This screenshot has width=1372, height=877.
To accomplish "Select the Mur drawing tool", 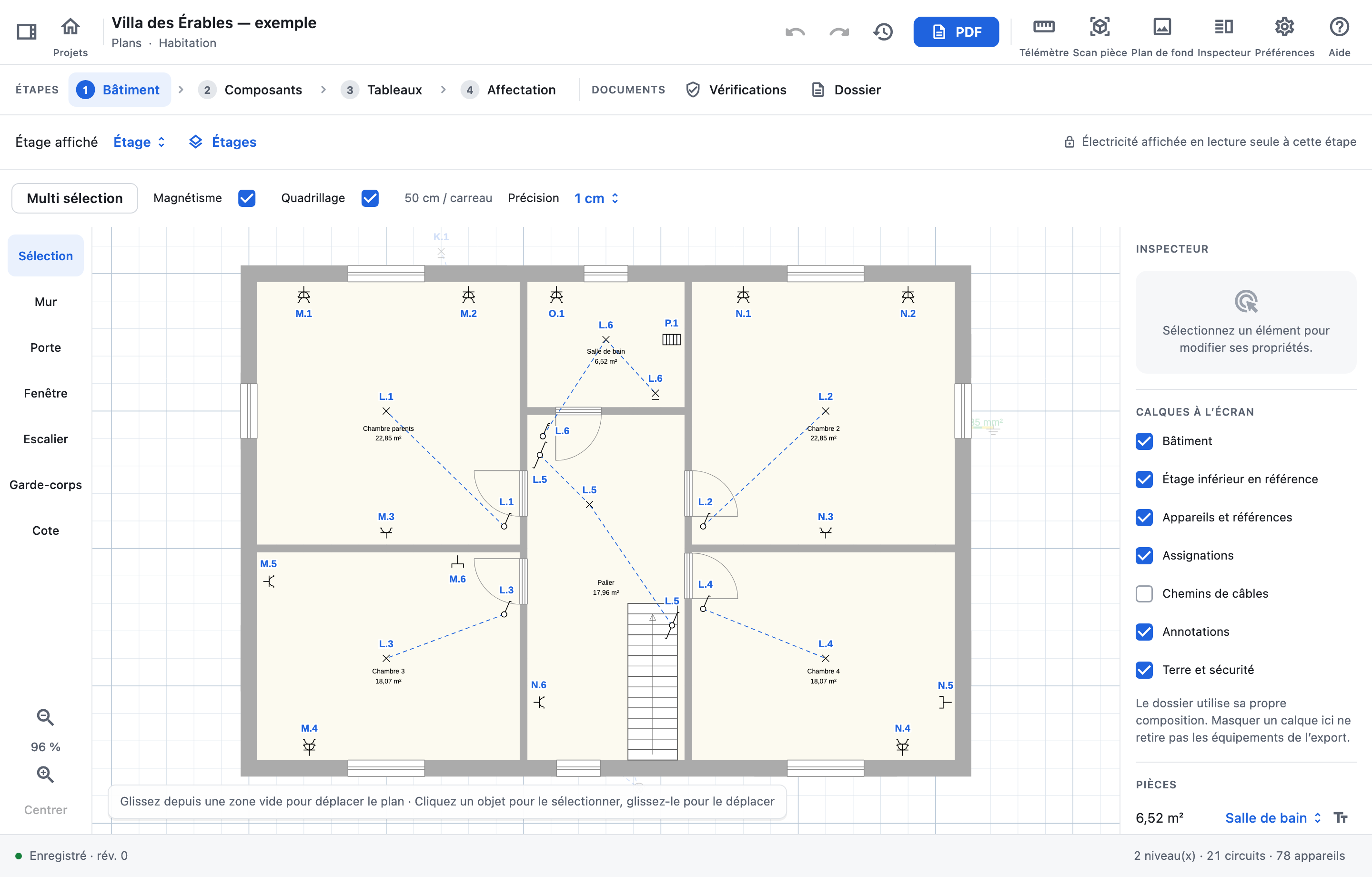I will click(x=46, y=302).
